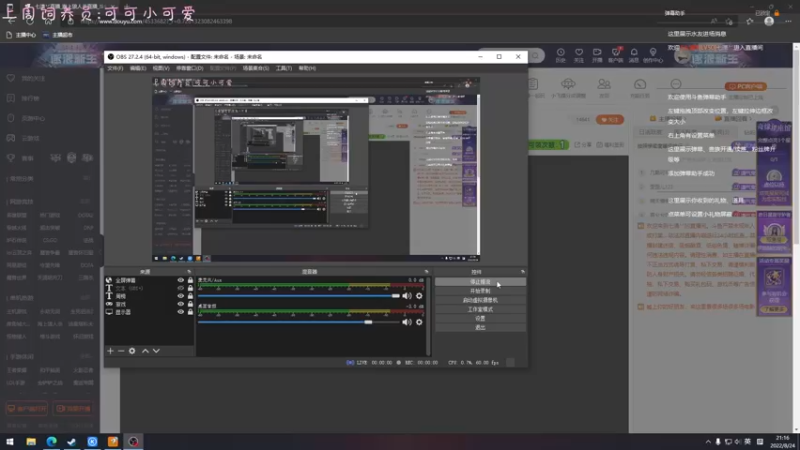Image resolution: width=800 pixels, height=450 pixels.
Task: Click 退出 exit button in OBS controls
Action: click(x=480, y=328)
